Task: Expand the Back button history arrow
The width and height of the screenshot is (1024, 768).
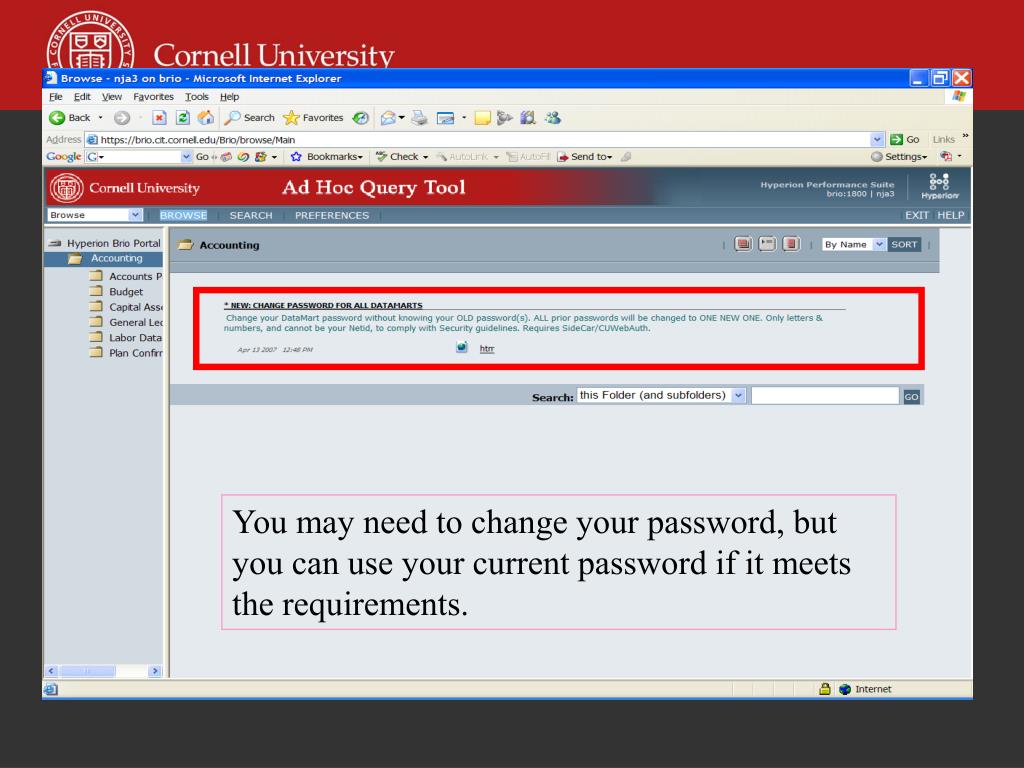Action: [100, 118]
